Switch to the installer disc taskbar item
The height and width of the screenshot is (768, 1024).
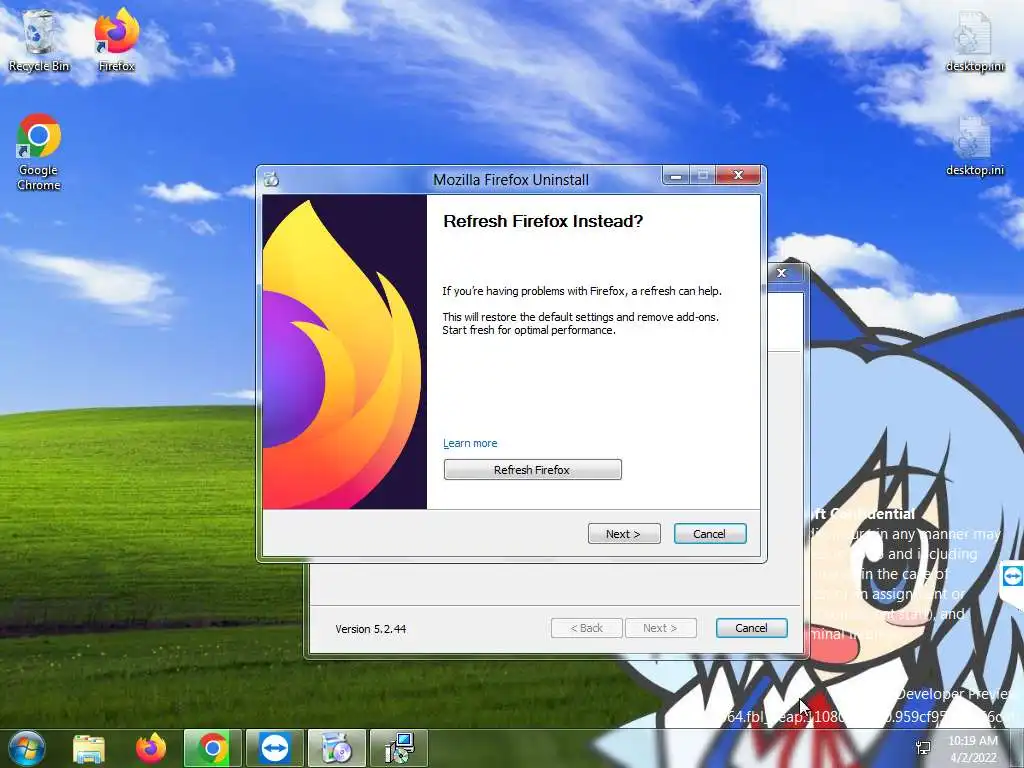coord(337,748)
